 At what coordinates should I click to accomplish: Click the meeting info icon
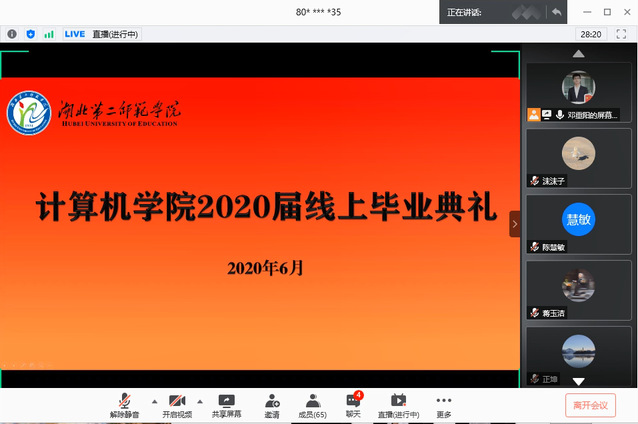12,34
